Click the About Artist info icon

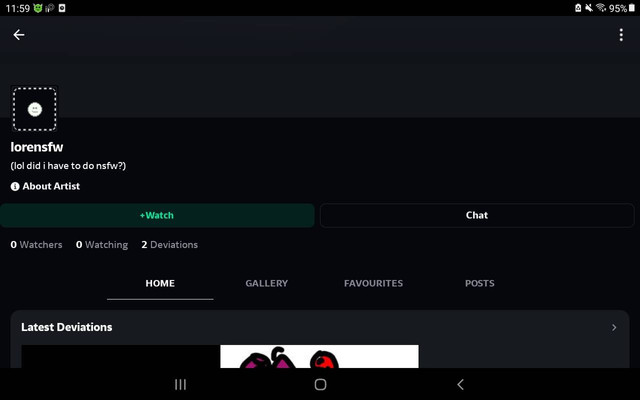tap(15, 187)
